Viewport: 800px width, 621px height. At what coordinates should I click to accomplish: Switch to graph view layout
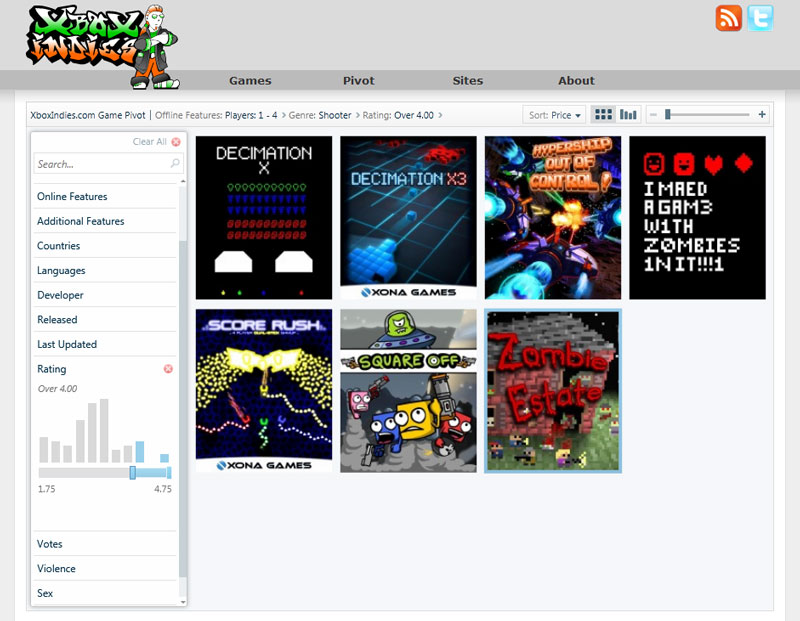(x=628, y=115)
